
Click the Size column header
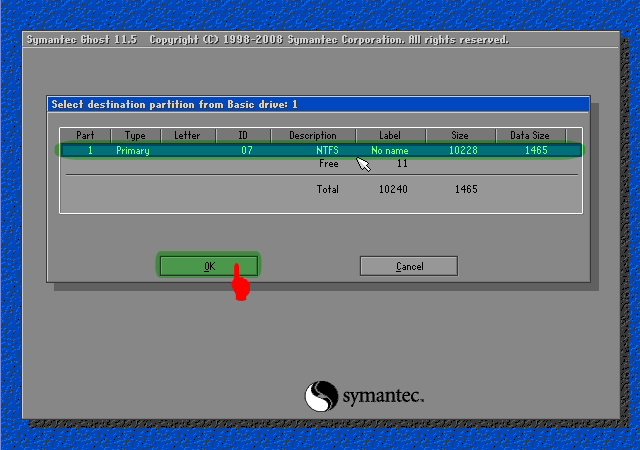coord(460,136)
